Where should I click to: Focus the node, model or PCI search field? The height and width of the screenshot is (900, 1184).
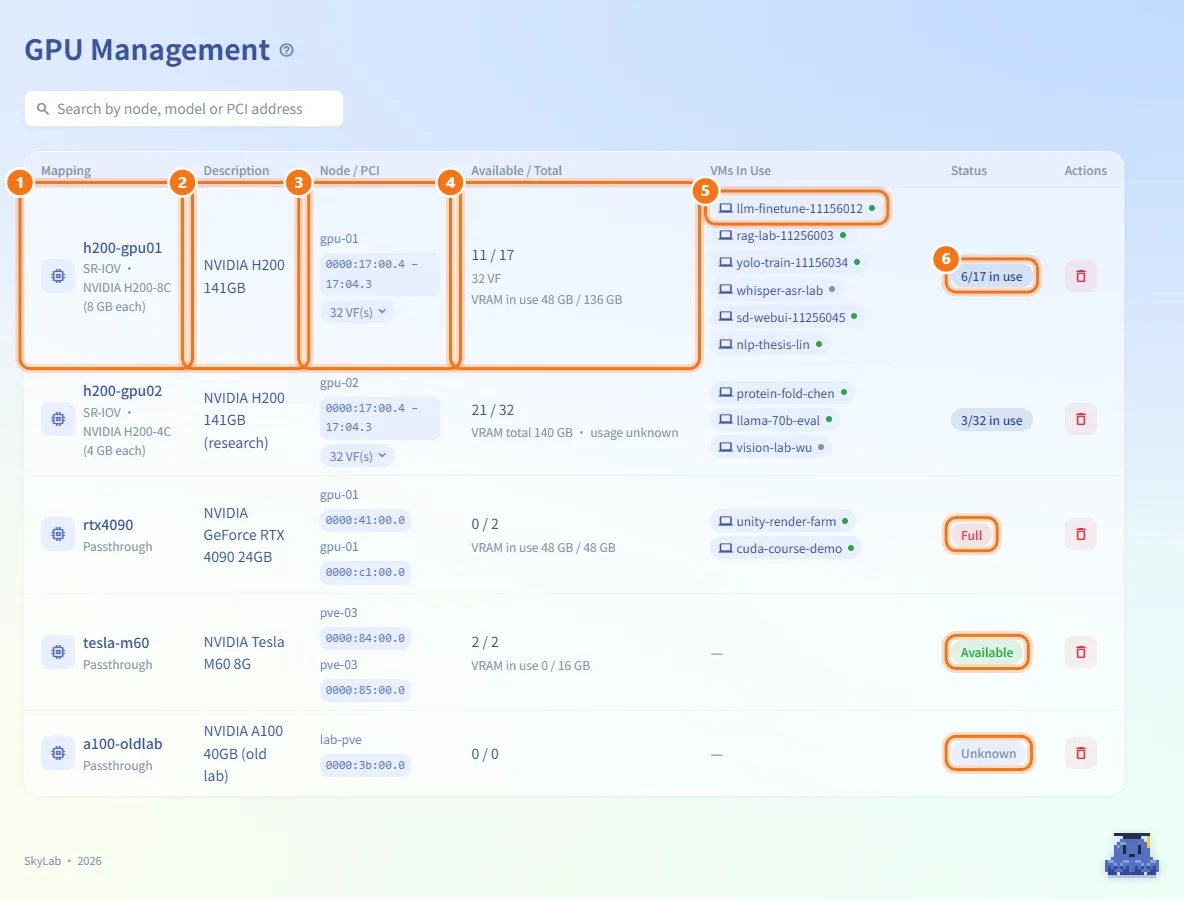tap(183, 109)
